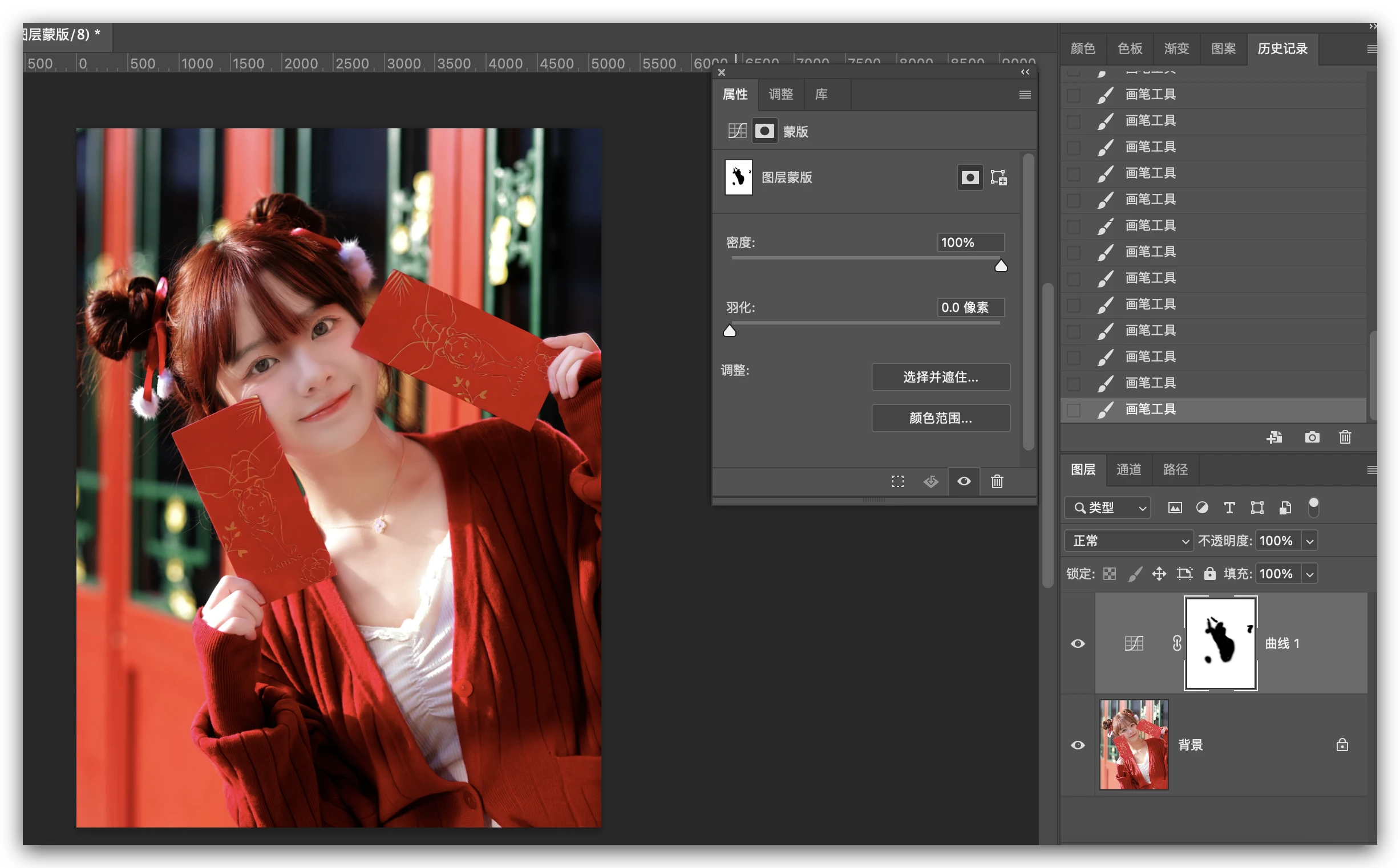The width and height of the screenshot is (1400, 868).
Task: Click the 密度 density slider handle
Action: coord(1001,265)
